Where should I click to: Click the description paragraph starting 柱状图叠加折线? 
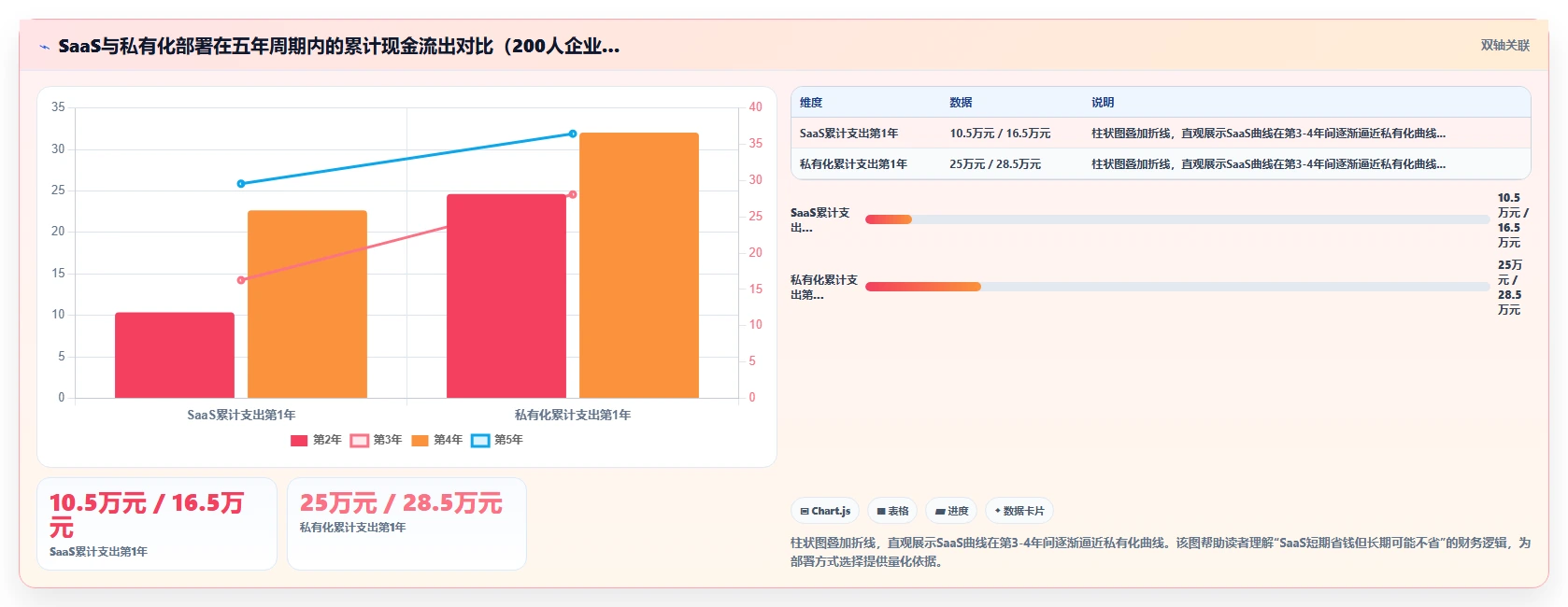tap(1161, 552)
